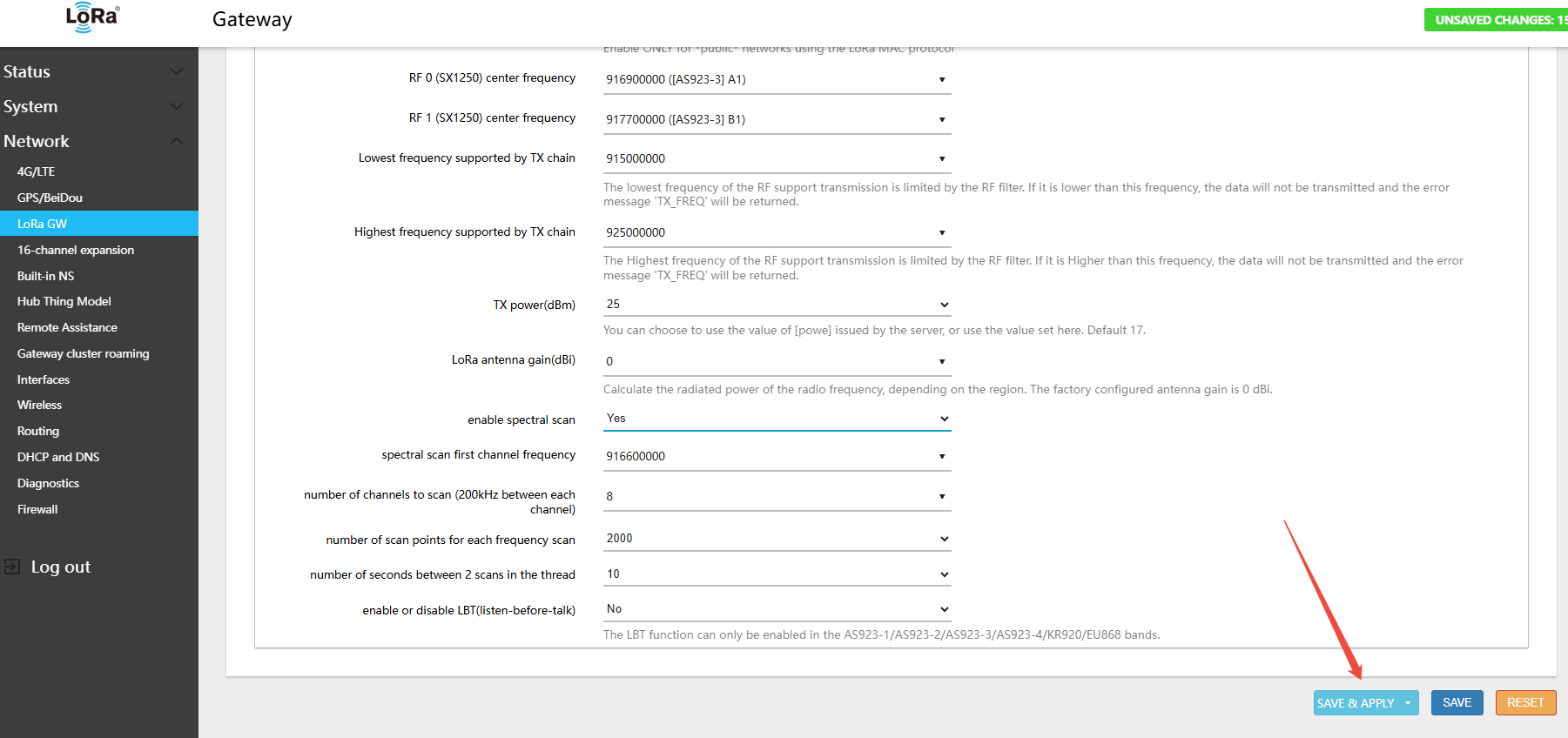Open the LBT listen-before-talk dropdown
Image resolution: width=1568 pixels, height=738 pixels.
point(777,609)
